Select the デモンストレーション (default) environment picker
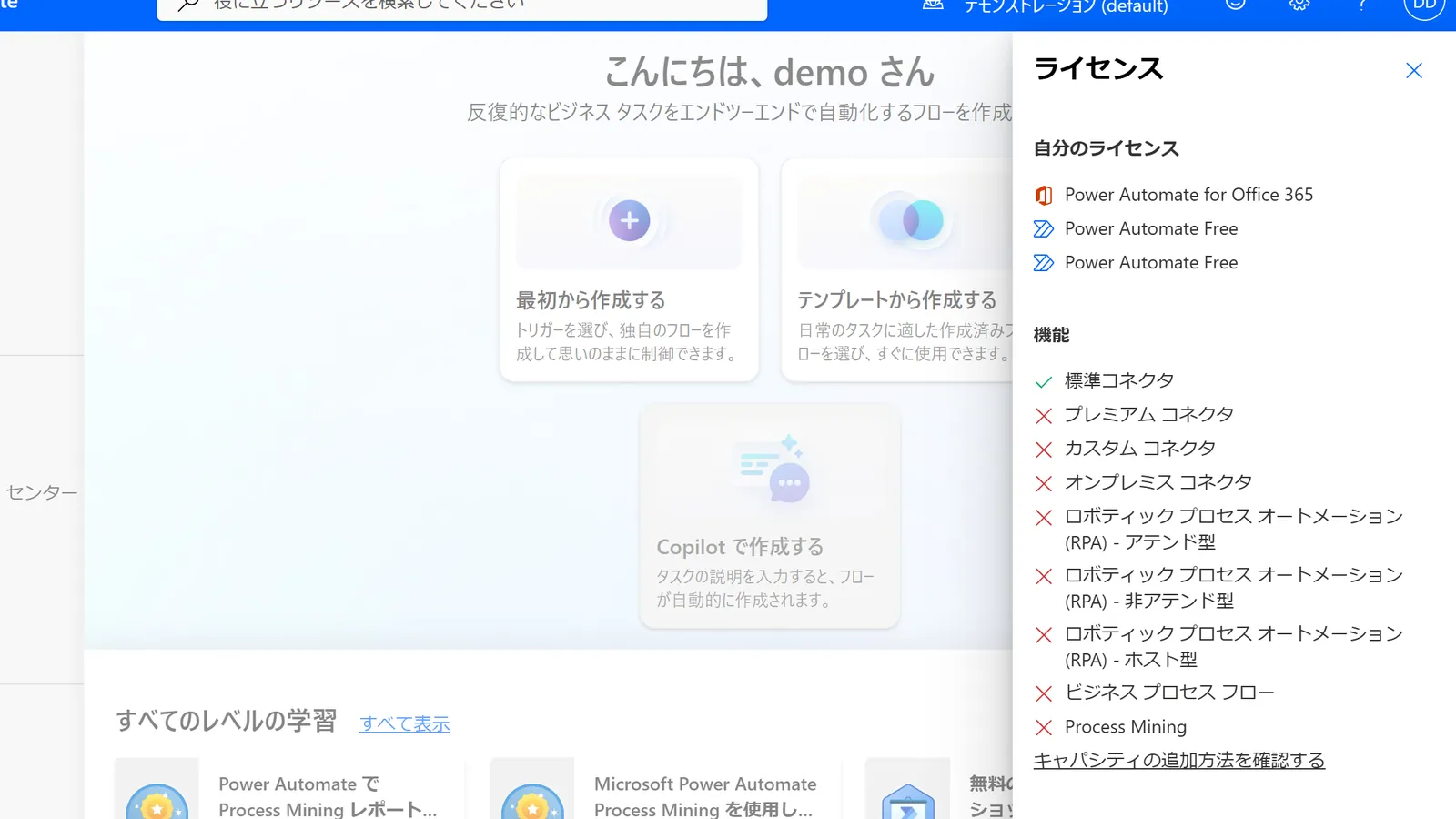Viewport: 1456px width, 819px height. (1066, 6)
